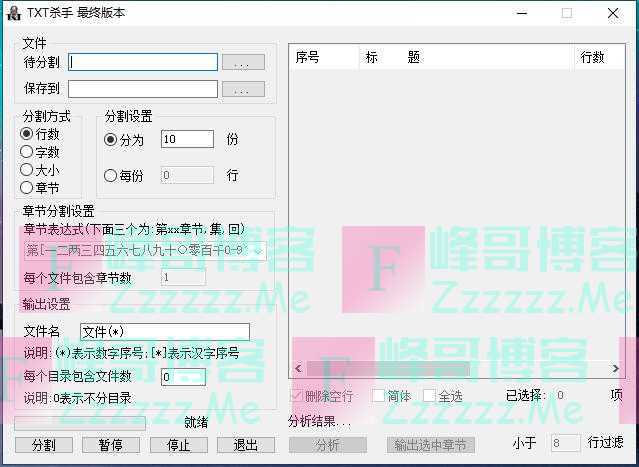This screenshot has width=639, height=467.
Task: Browse for the 保存到 destination folder
Action: pyautogui.click(x=242, y=90)
